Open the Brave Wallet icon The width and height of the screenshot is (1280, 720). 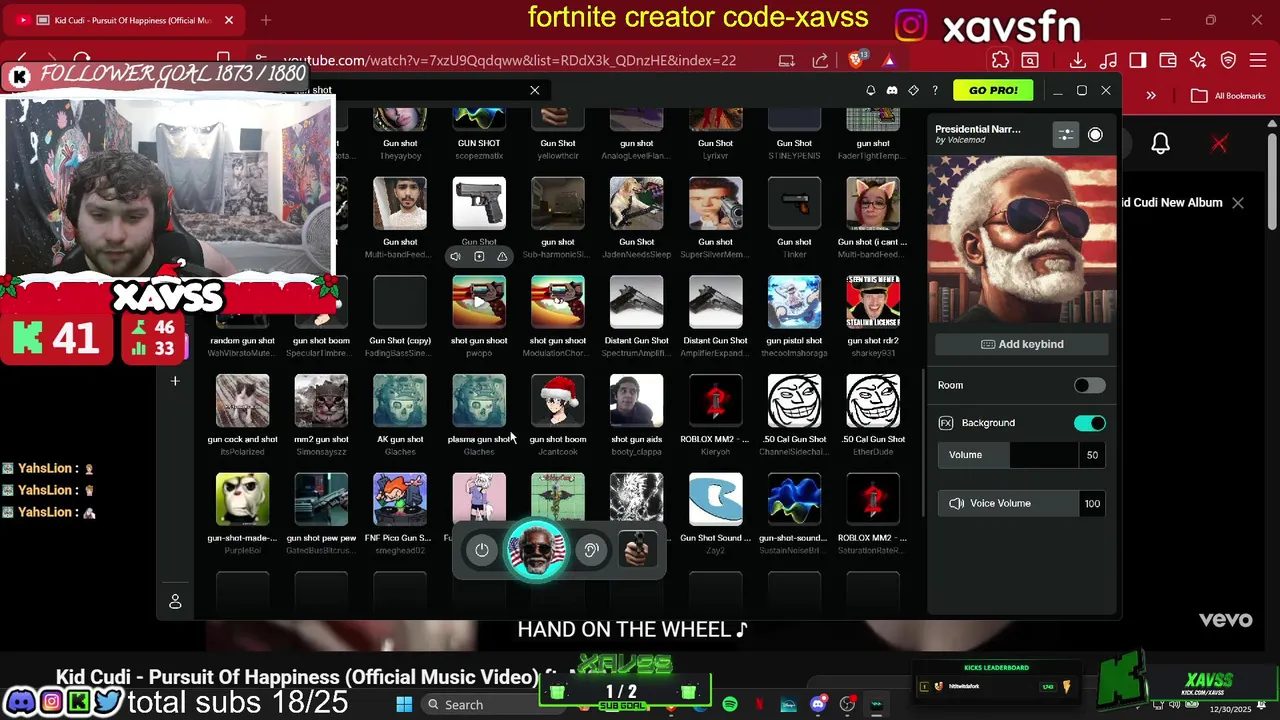pos(1168,60)
